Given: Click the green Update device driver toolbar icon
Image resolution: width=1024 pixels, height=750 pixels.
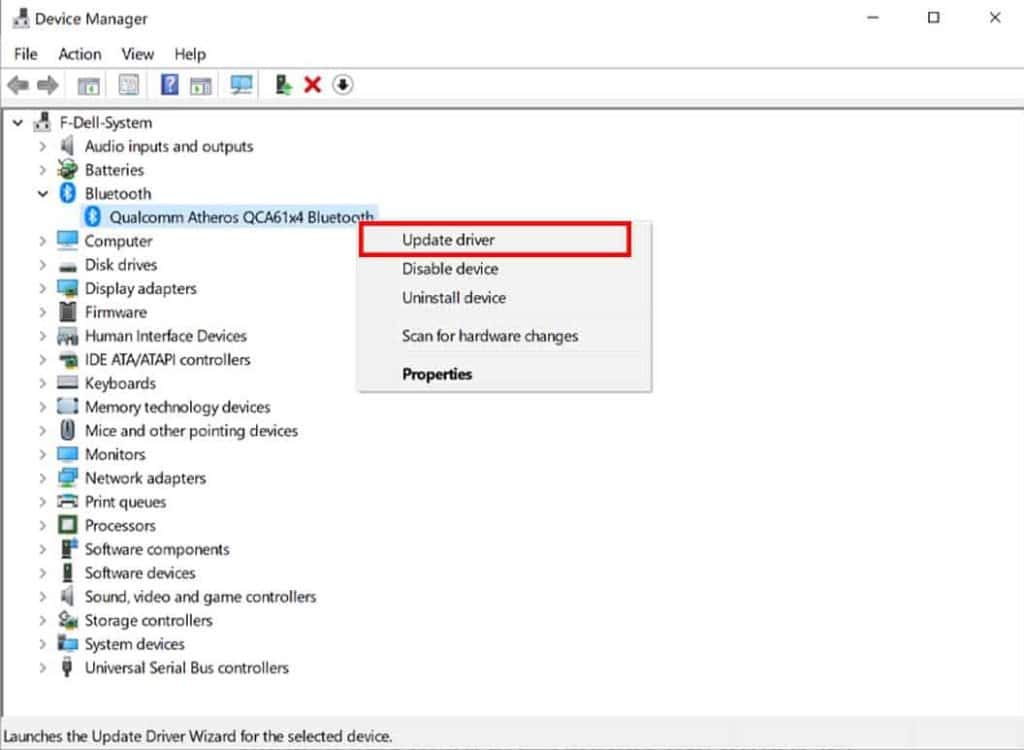Looking at the screenshot, I should [283, 85].
